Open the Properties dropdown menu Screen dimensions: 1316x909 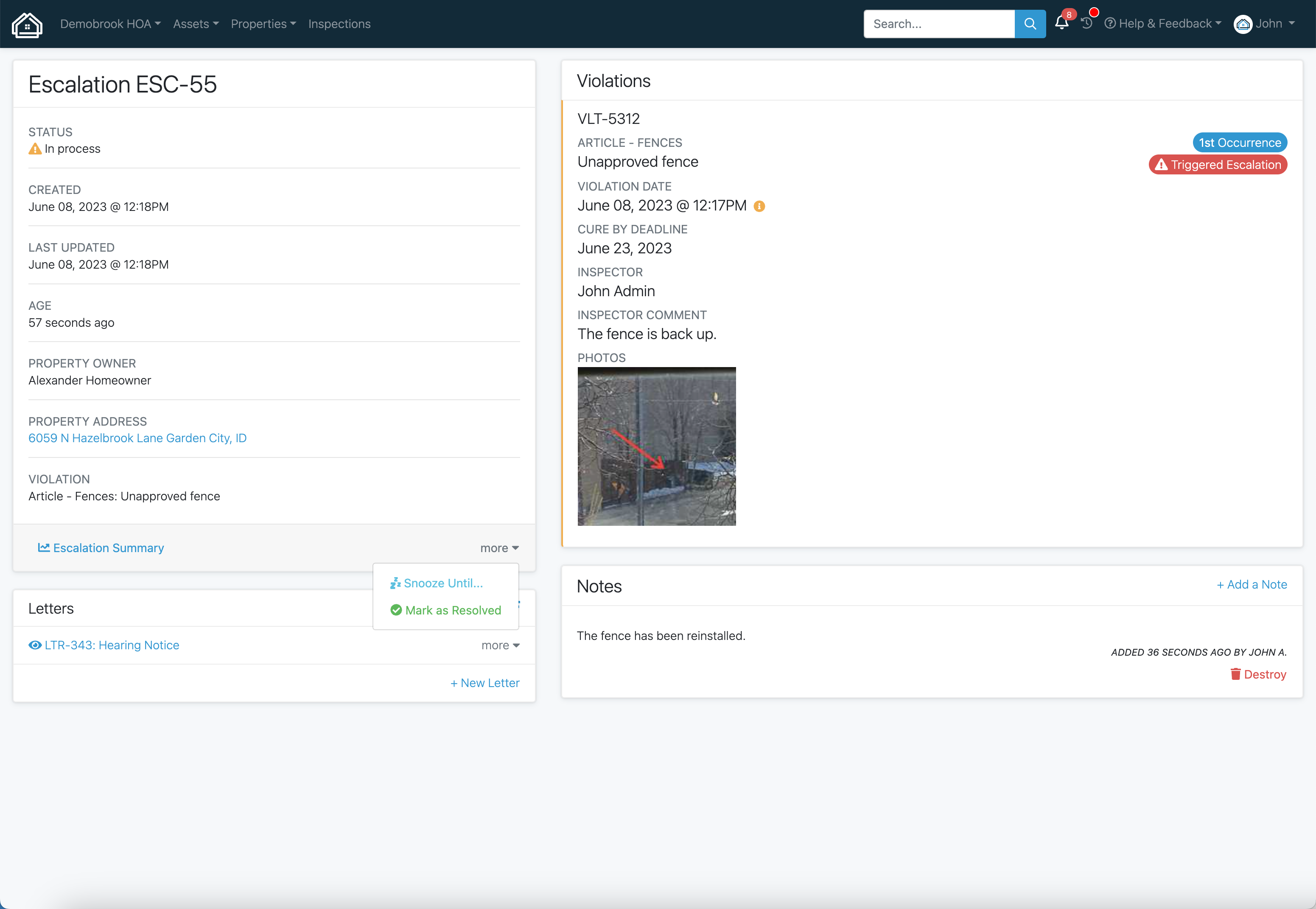(x=263, y=24)
